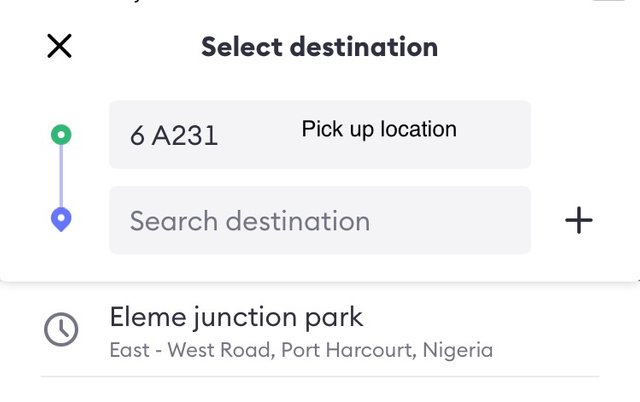The height and width of the screenshot is (402, 640).
Task: Click the Search destination placeholder text
Action: click(250, 221)
